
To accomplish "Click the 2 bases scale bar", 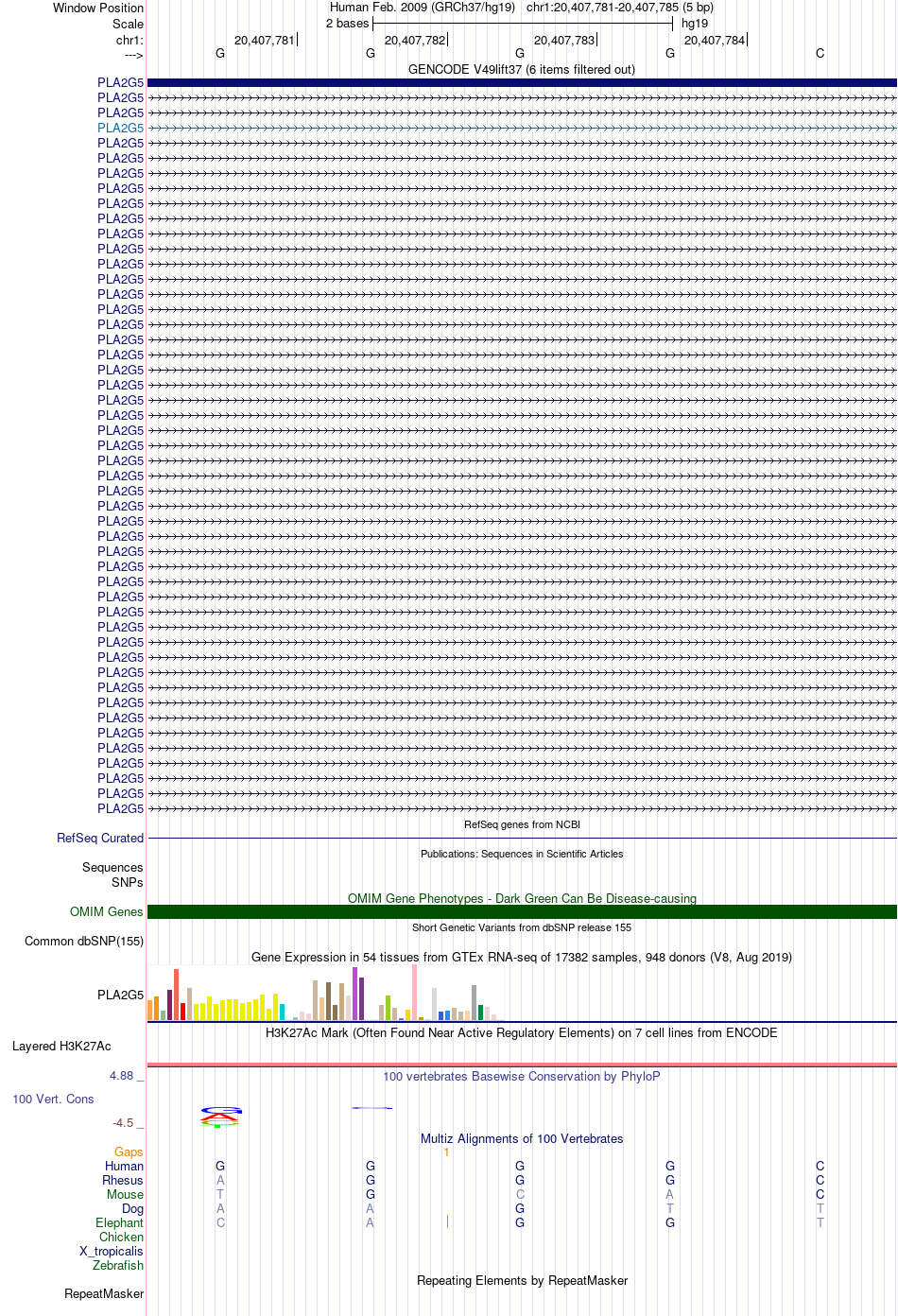I will (522, 24).
